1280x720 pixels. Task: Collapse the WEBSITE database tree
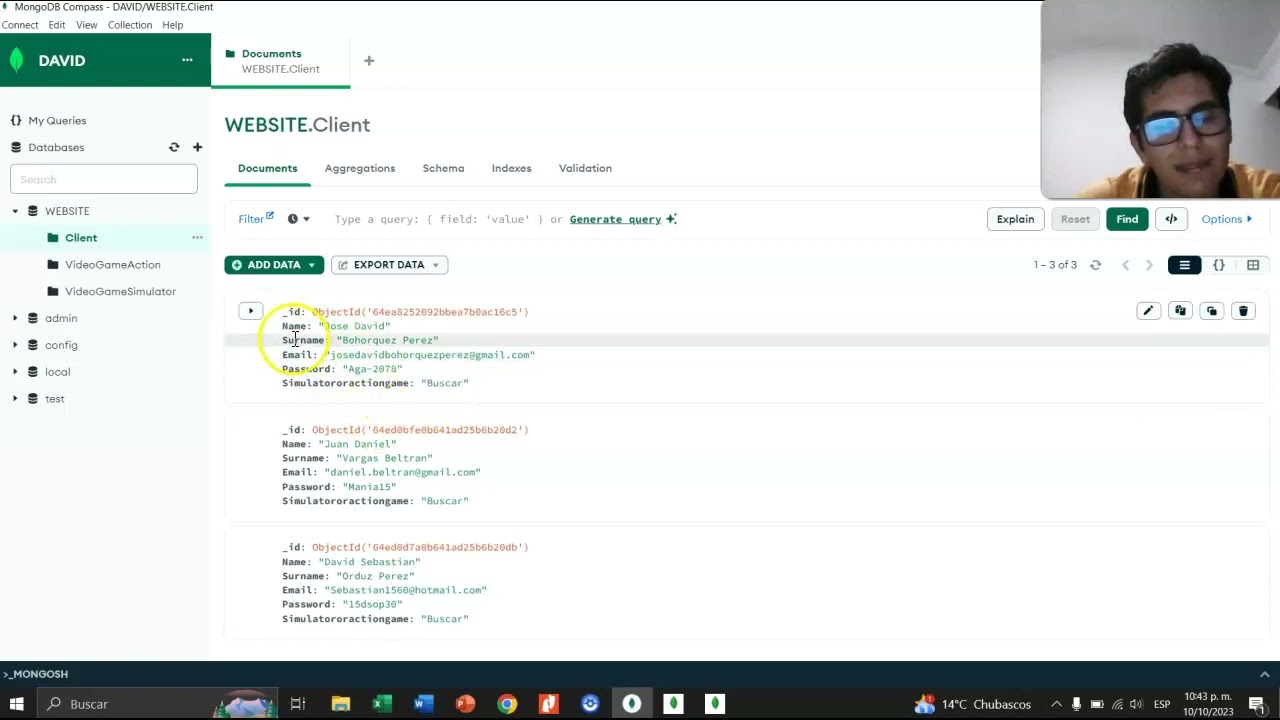pos(15,211)
